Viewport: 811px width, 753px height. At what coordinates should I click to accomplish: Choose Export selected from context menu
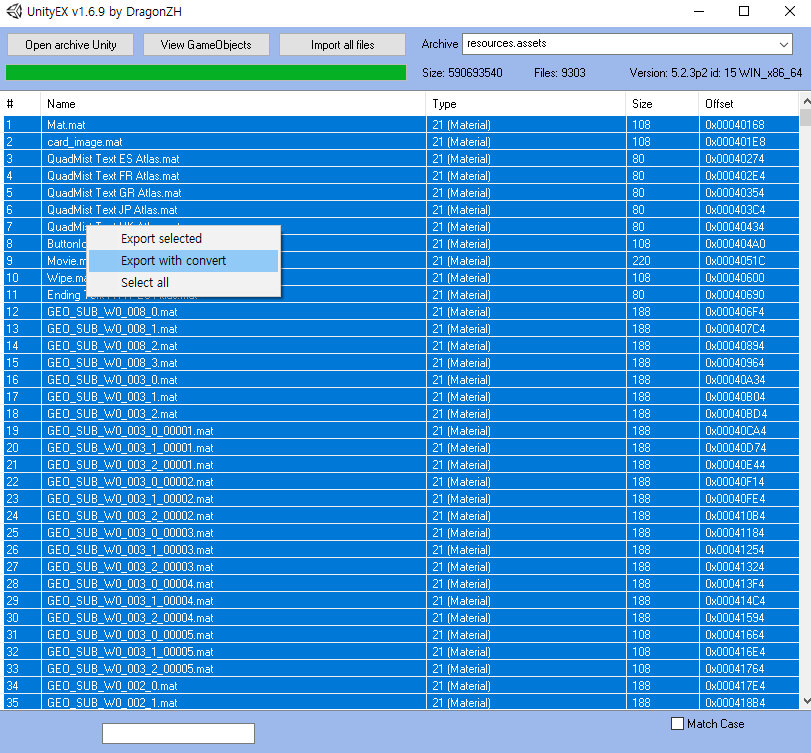point(161,238)
